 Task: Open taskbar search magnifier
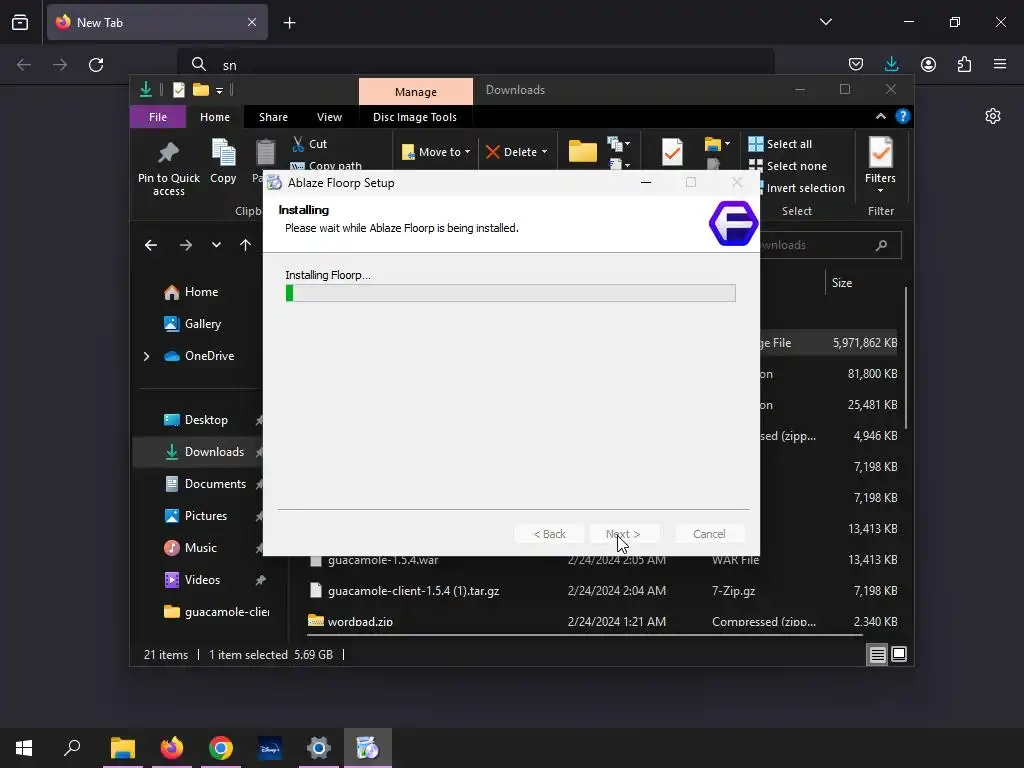click(72, 748)
